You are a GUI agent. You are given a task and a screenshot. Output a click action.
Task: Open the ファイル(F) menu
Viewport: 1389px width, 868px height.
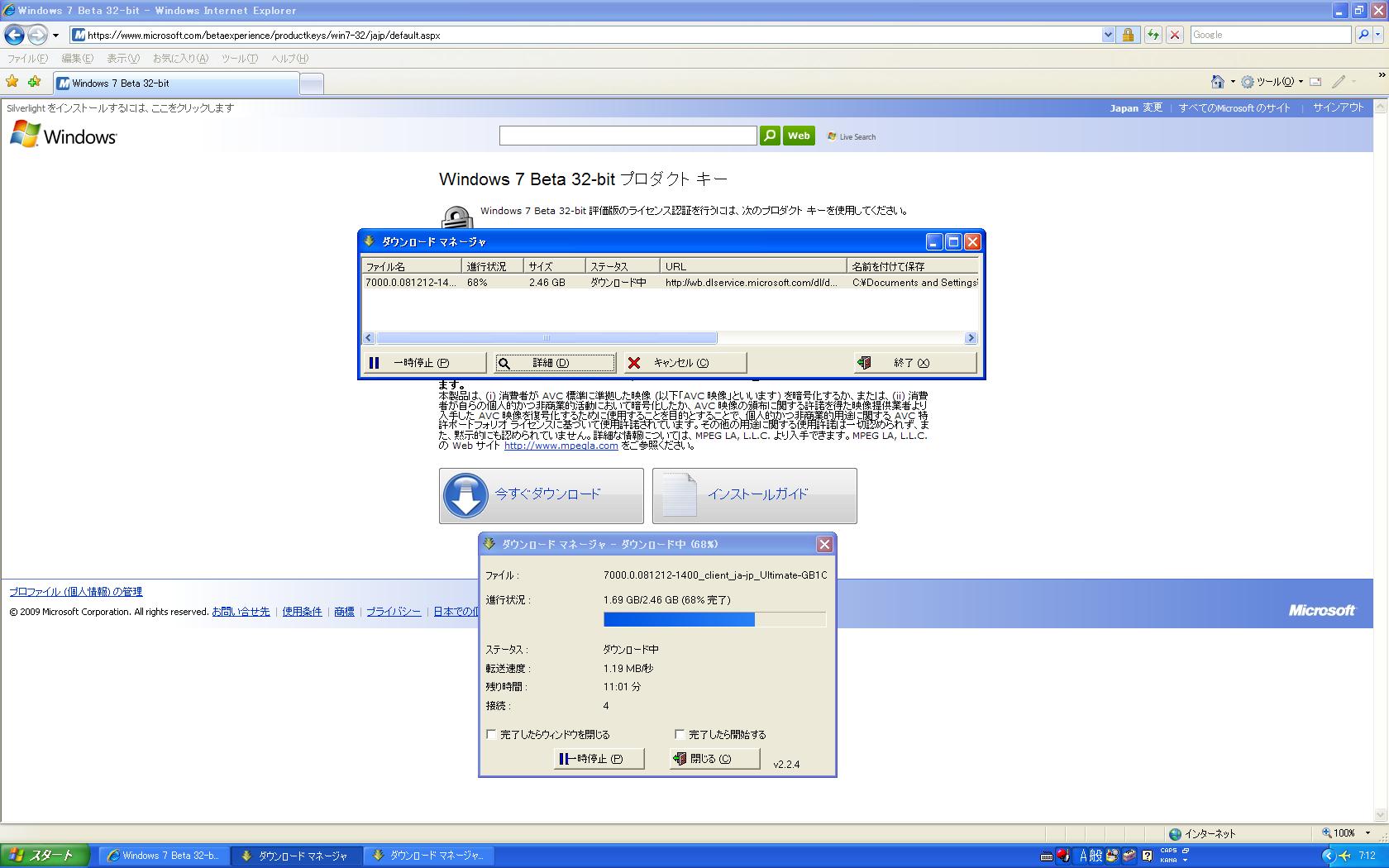(27, 59)
